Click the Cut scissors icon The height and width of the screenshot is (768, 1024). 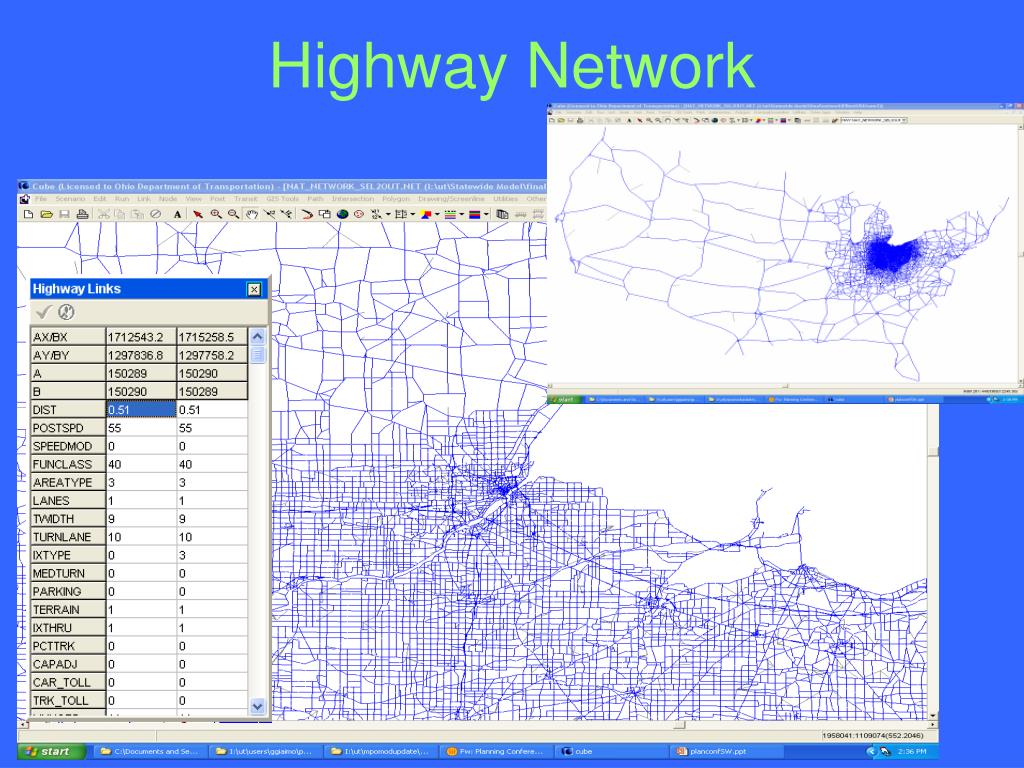tap(103, 214)
